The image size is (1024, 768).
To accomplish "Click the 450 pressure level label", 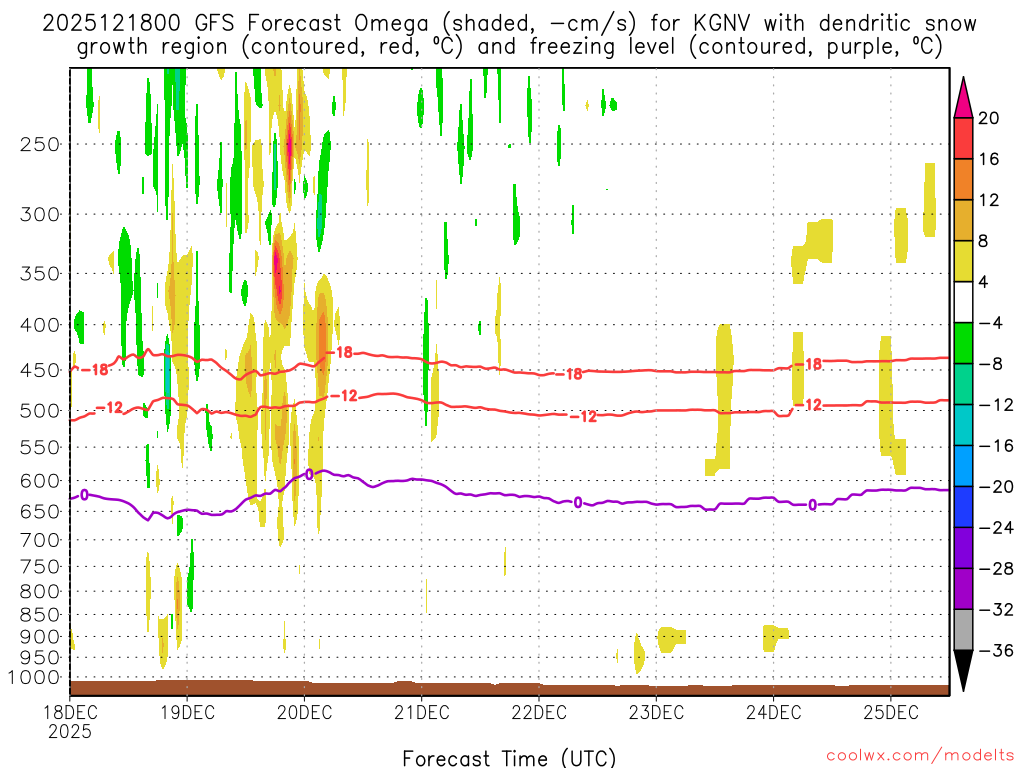I will 40,370.
